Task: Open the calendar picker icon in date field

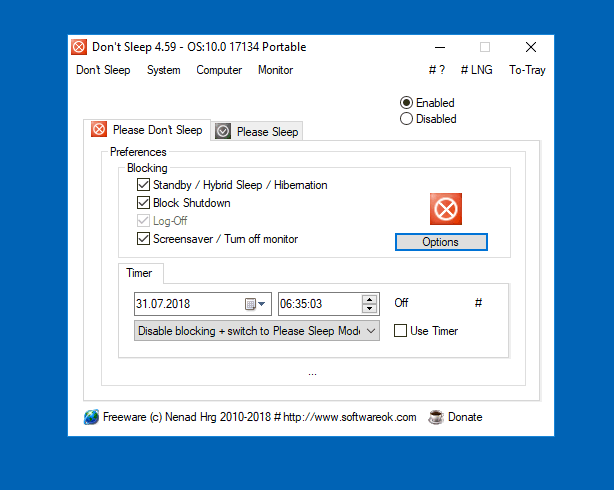Action: pyautogui.click(x=250, y=304)
